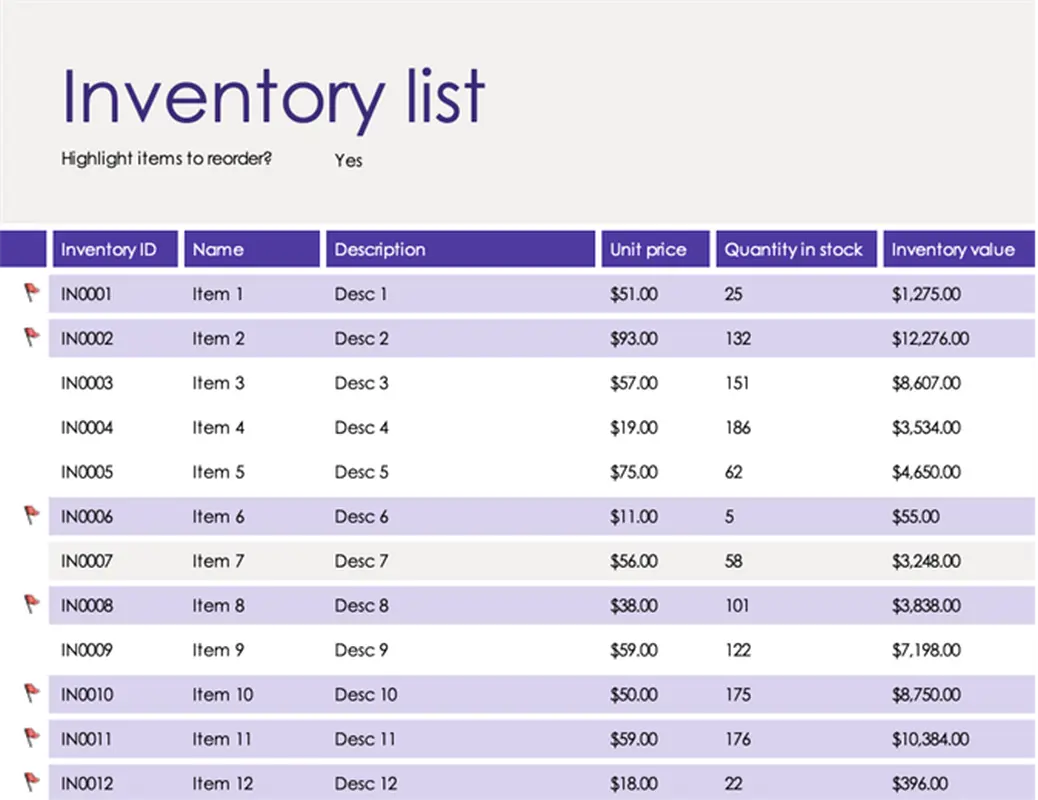Select the $75.00 unit price cell

click(x=634, y=472)
